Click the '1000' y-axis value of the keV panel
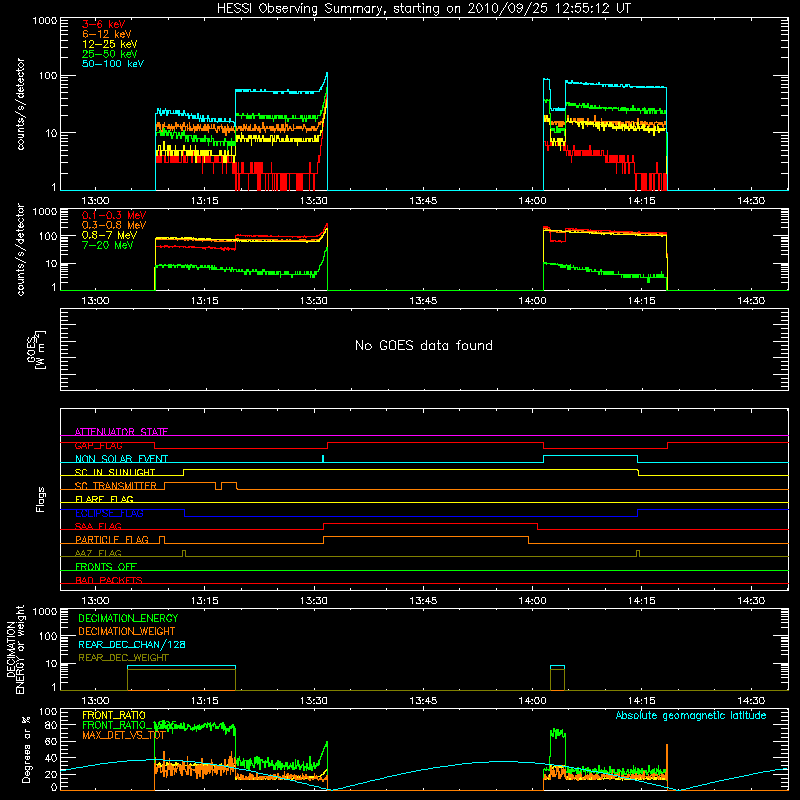The image size is (800, 800). [44, 21]
